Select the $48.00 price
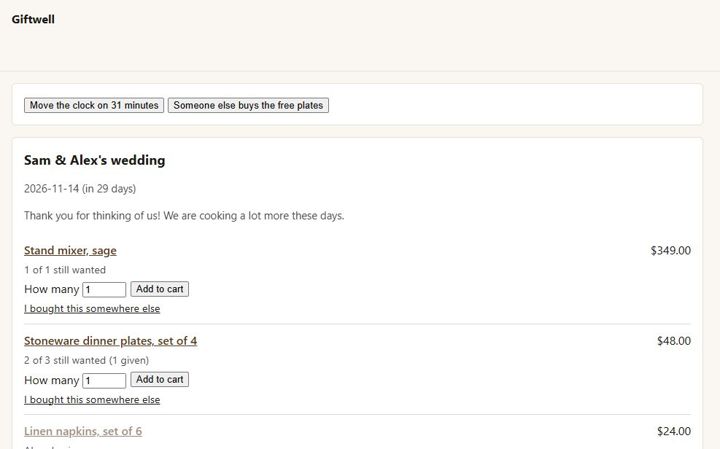720x449 pixels. click(x=674, y=341)
